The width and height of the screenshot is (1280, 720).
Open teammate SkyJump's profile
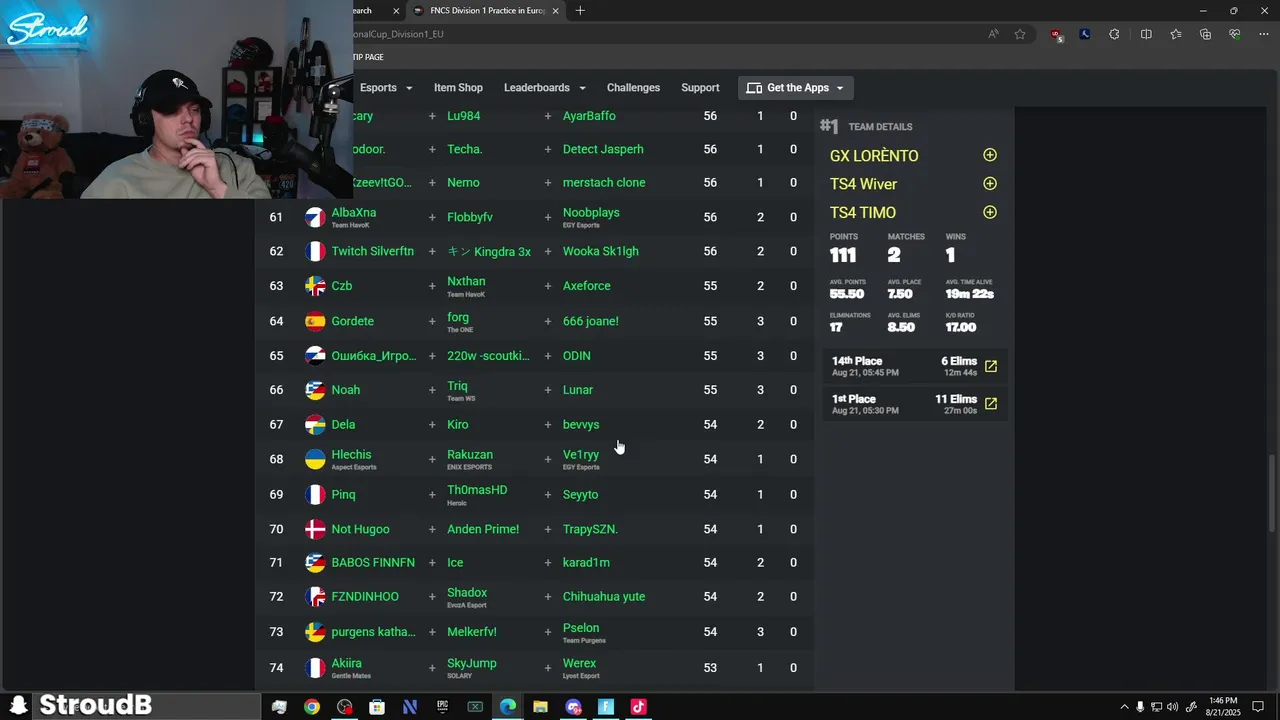[x=471, y=663]
